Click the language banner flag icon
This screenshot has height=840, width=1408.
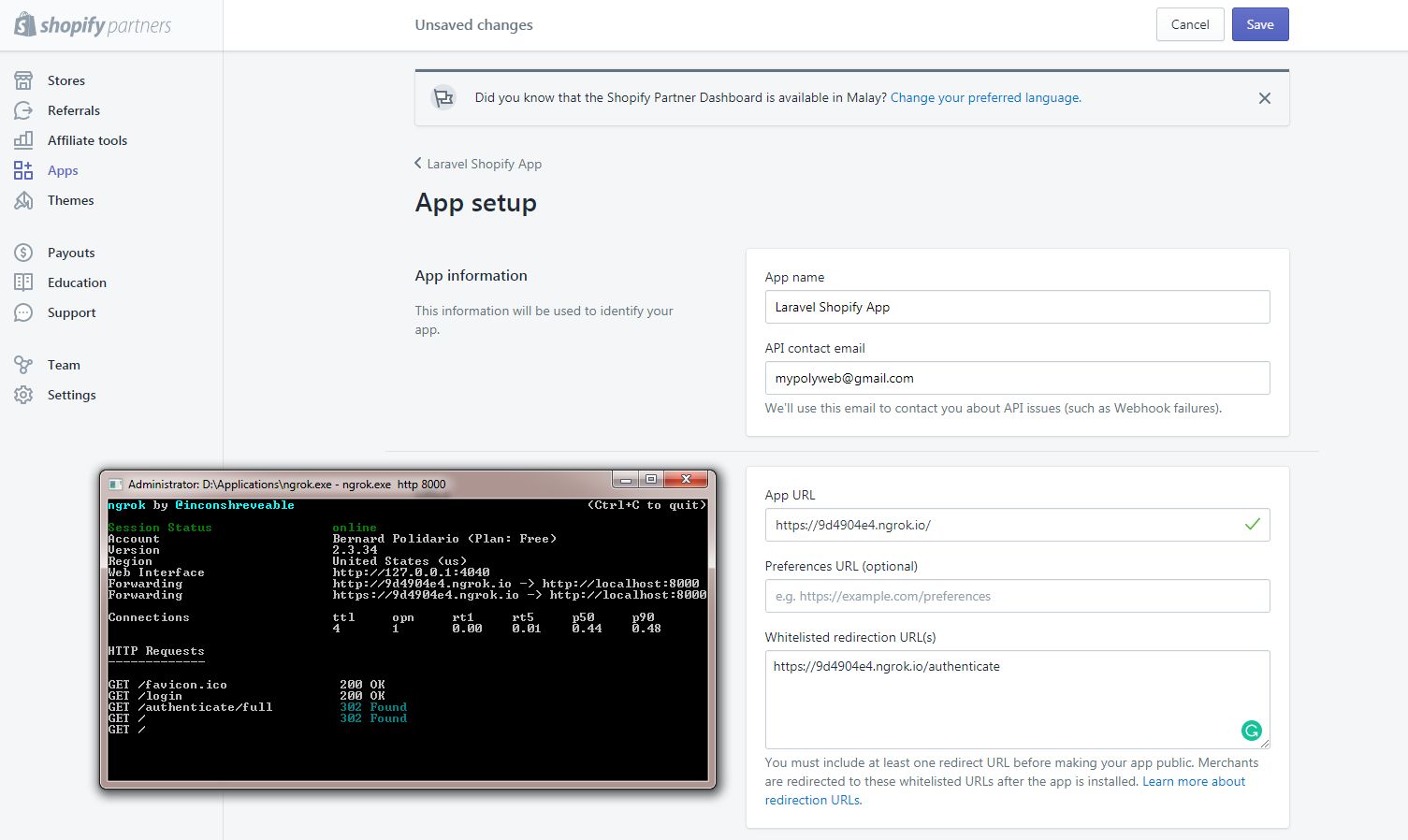443,97
